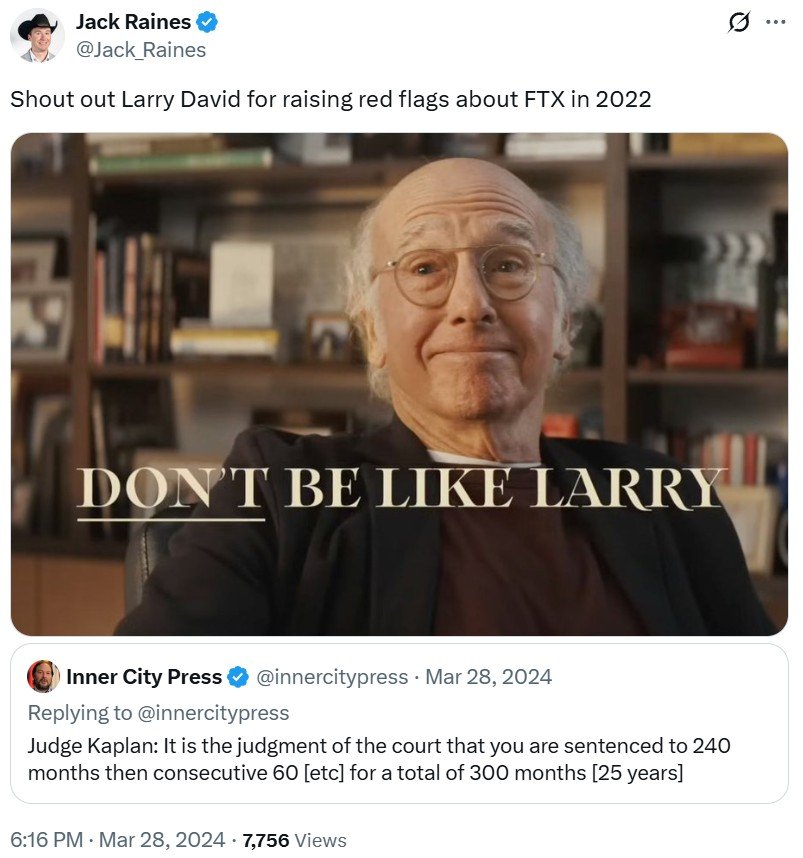Click Mar 28, 2024 post date
The image size is (803, 858).
(x=161, y=839)
